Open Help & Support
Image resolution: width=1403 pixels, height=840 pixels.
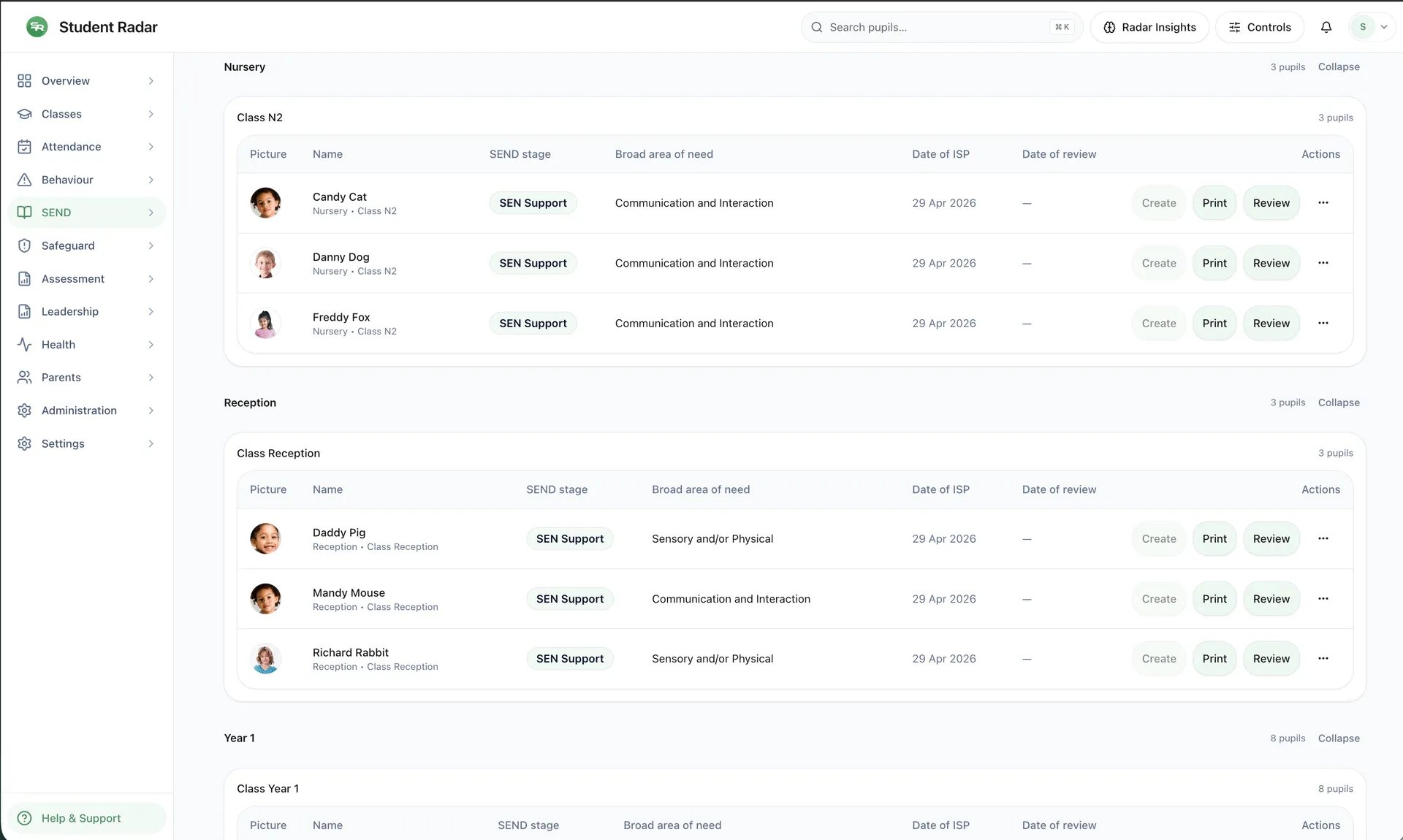point(87,818)
